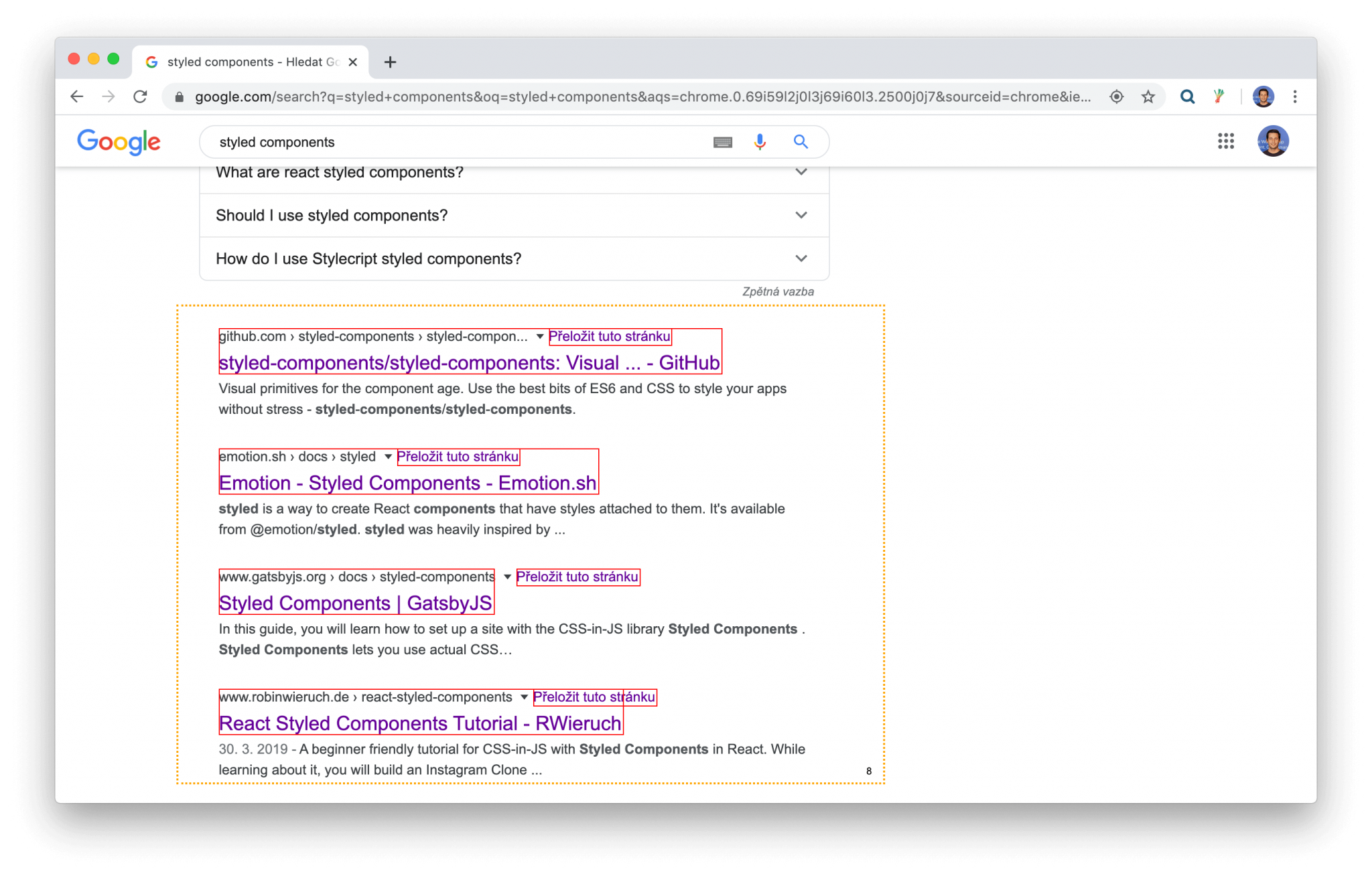Open the GitHub styled-components result link
This screenshot has width=1372, height=876.
point(469,362)
